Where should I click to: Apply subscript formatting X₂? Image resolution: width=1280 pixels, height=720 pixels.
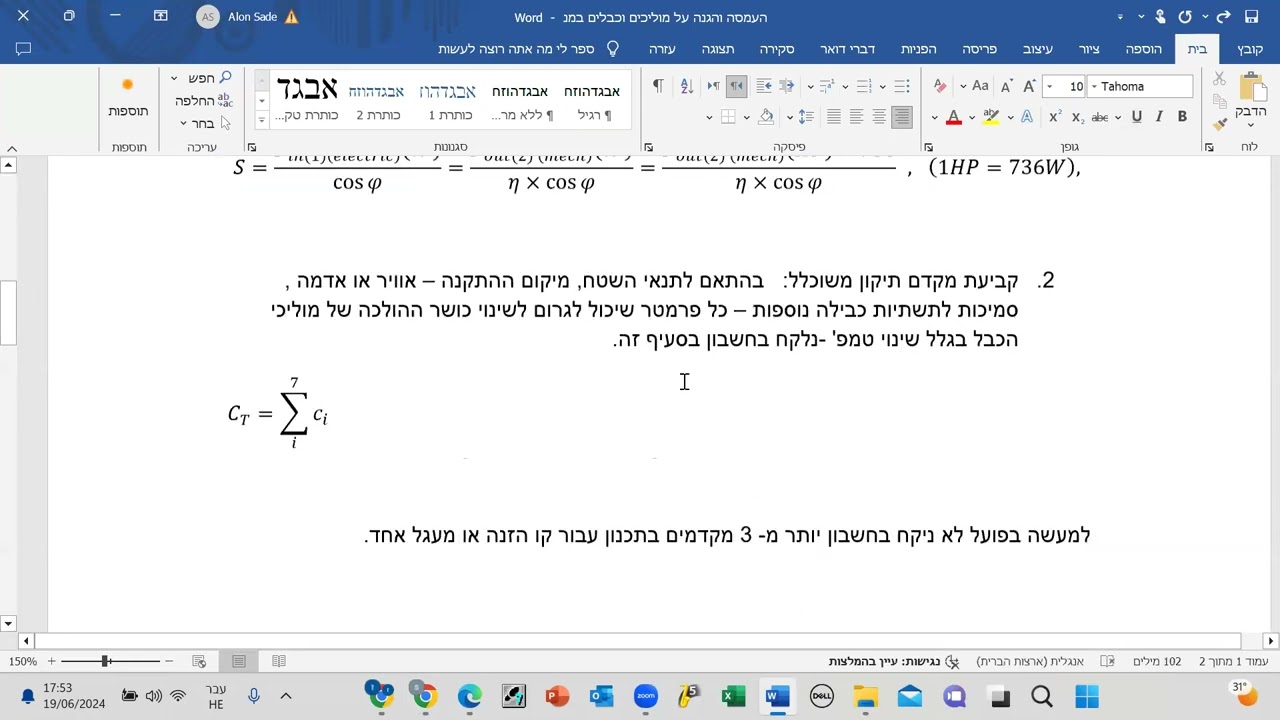pyautogui.click(x=1078, y=117)
